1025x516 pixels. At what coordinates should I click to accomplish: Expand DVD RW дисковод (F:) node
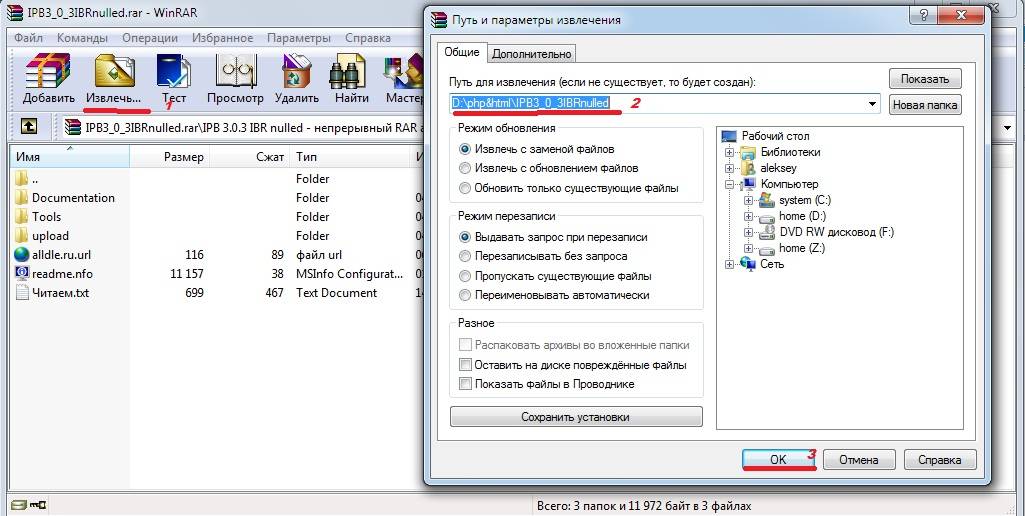pos(749,232)
